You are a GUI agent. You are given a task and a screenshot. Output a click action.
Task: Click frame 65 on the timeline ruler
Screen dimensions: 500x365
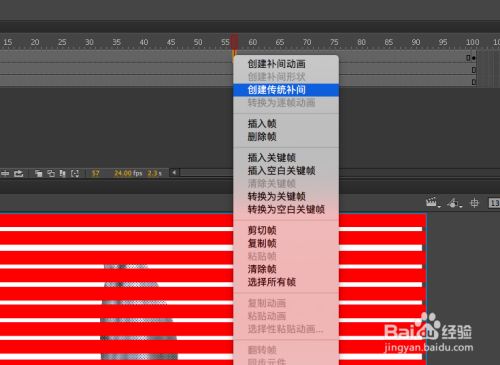pos(280,42)
